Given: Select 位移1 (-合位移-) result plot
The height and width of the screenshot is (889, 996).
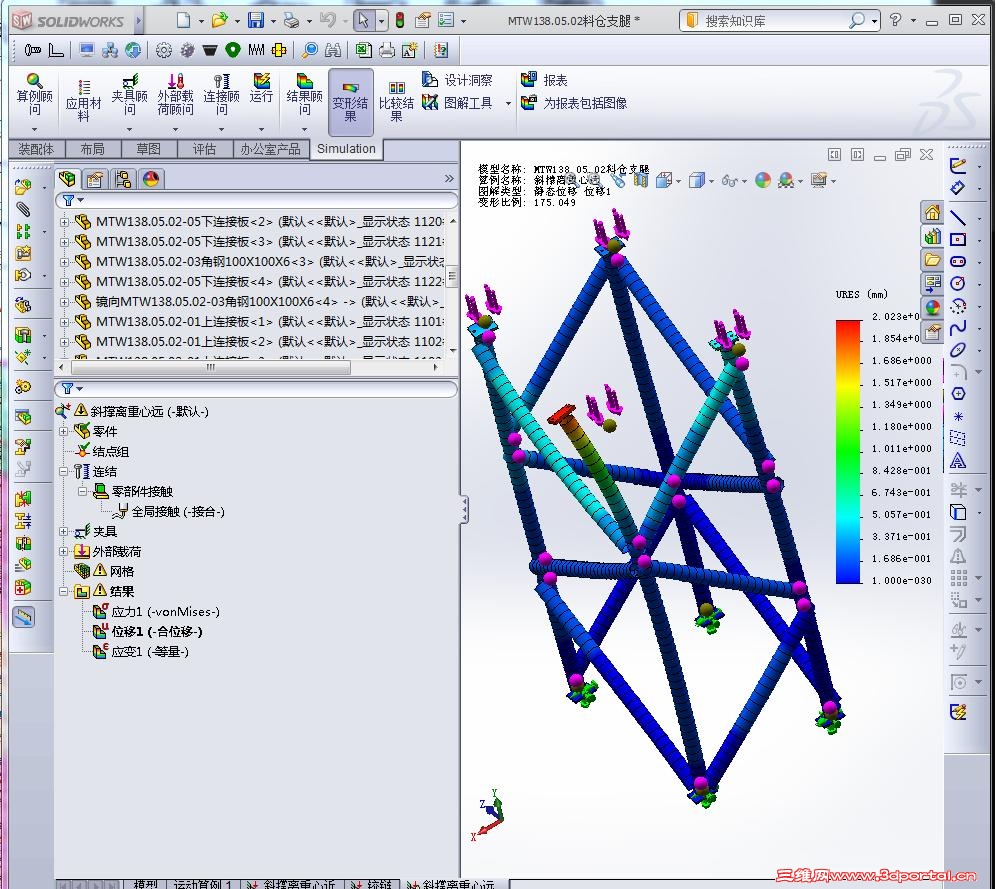Looking at the screenshot, I should (156, 632).
